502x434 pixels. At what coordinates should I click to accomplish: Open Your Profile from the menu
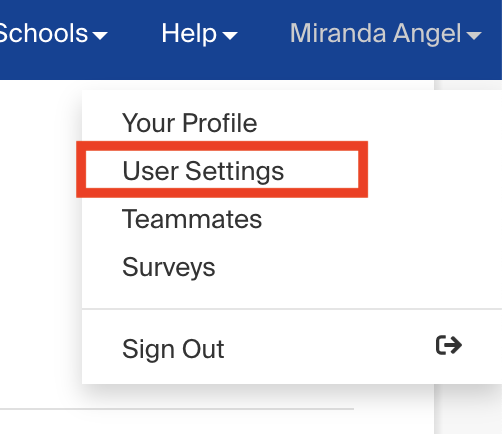(190, 123)
